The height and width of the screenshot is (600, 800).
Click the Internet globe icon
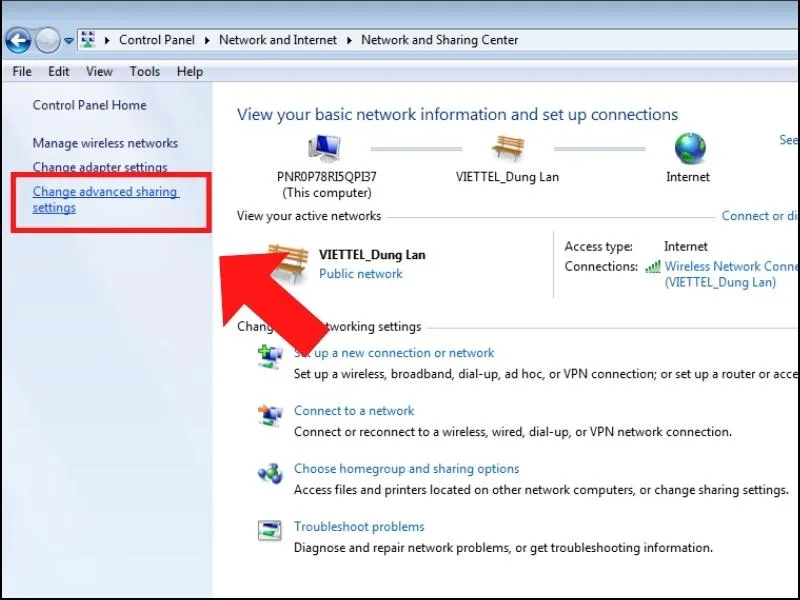(689, 149)
